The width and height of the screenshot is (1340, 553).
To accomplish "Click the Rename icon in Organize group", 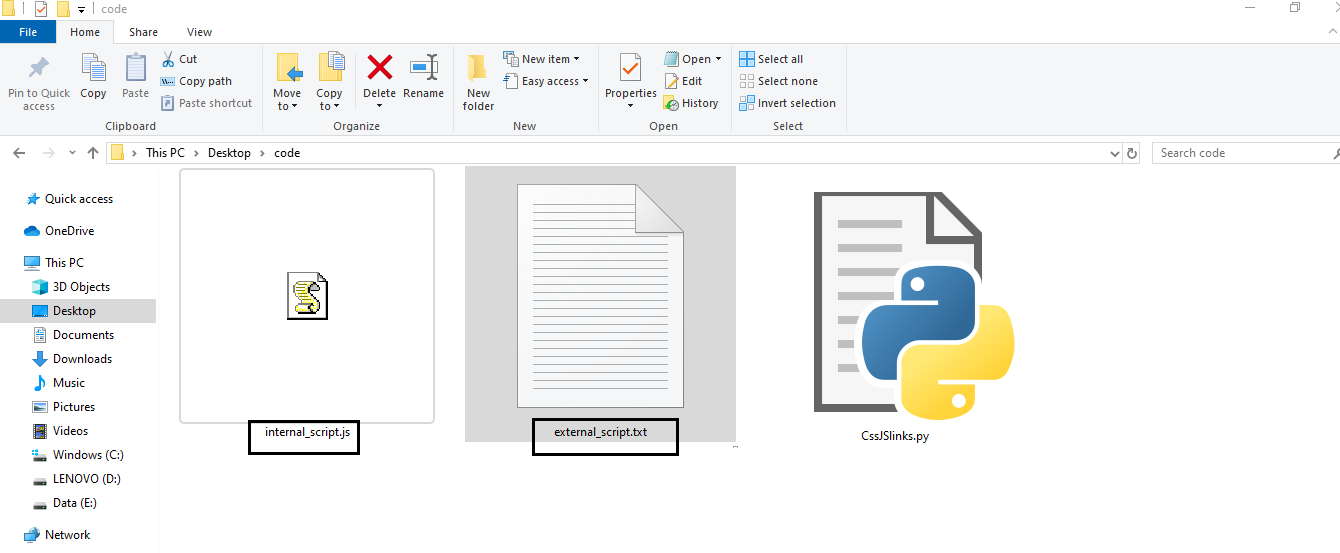I will pyautogui.click(x=424, y=69).
